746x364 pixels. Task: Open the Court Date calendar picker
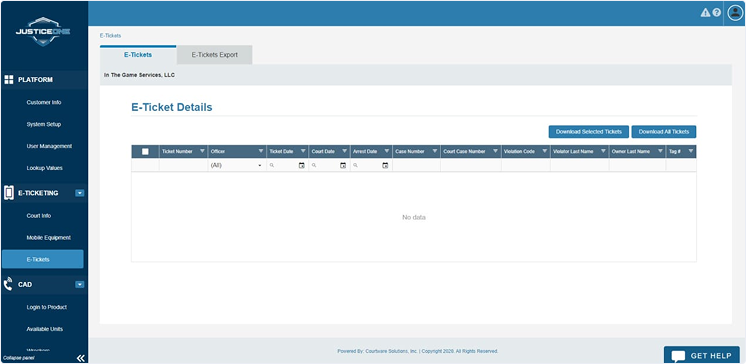pyautogui.click(x=343, y=166)
